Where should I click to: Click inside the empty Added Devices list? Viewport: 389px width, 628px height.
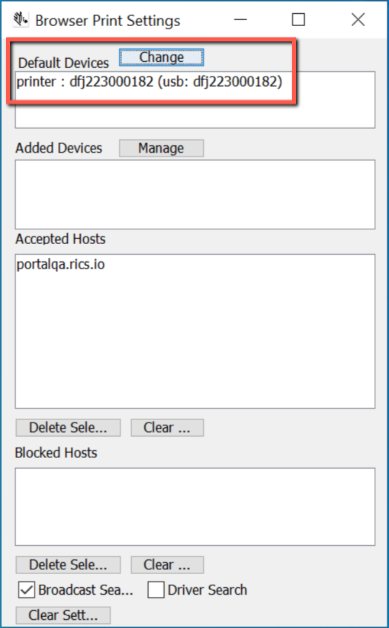pos(195,195)
